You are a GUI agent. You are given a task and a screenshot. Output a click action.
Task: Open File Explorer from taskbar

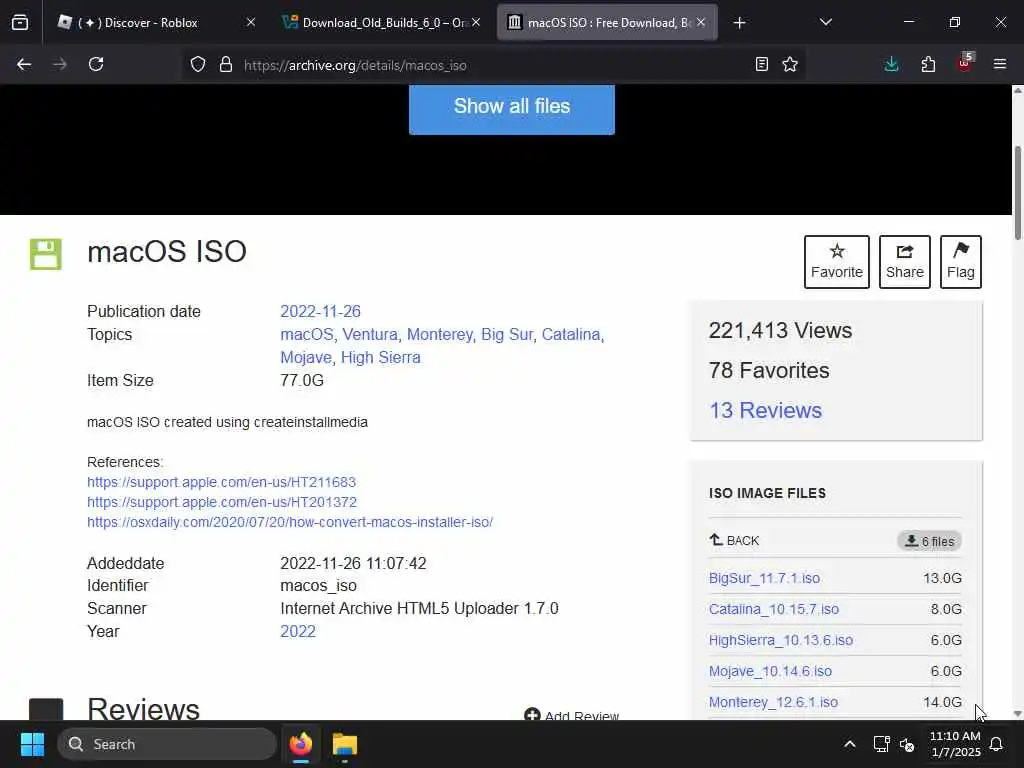pyautogui.click(x=345, y=744)
